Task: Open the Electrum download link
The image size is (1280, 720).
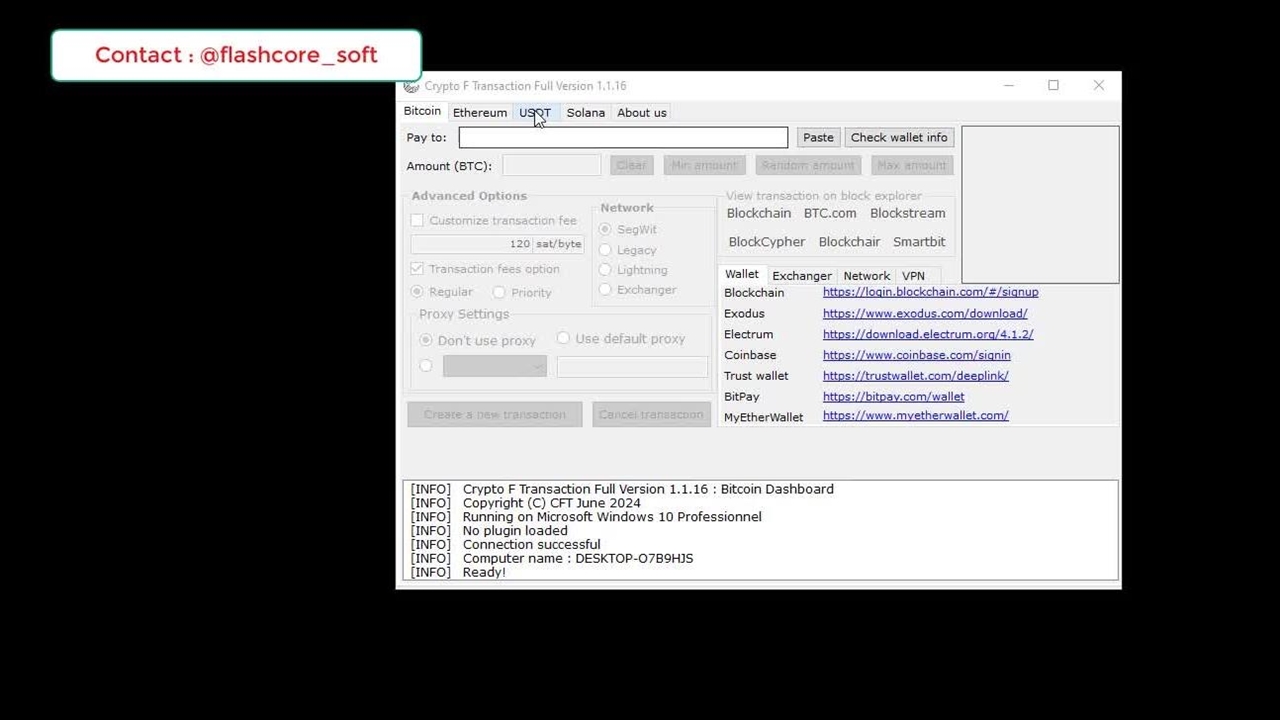Action: pos(927,335)
